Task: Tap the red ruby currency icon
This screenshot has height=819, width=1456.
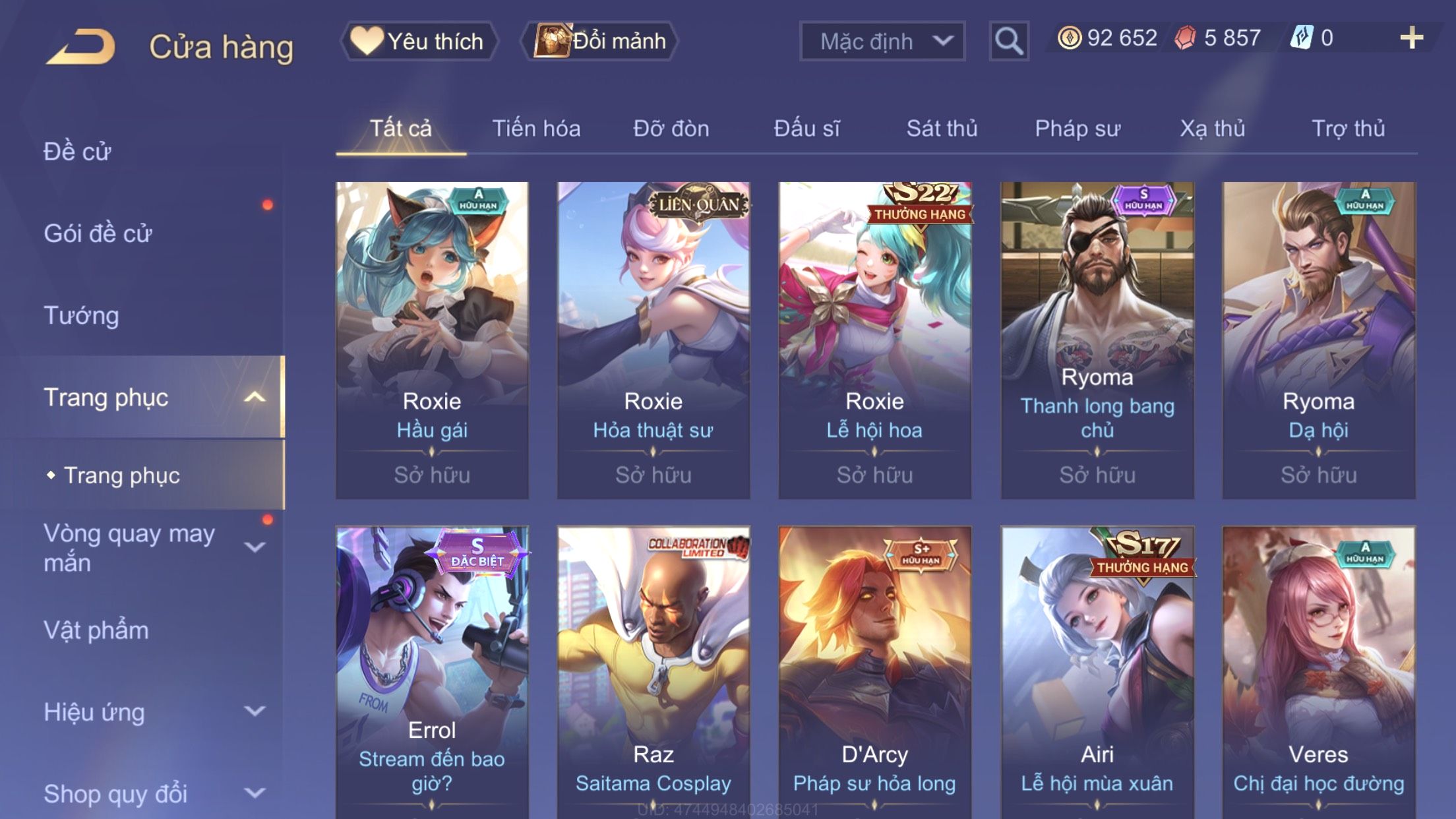Action: [x=1185, y=38]
